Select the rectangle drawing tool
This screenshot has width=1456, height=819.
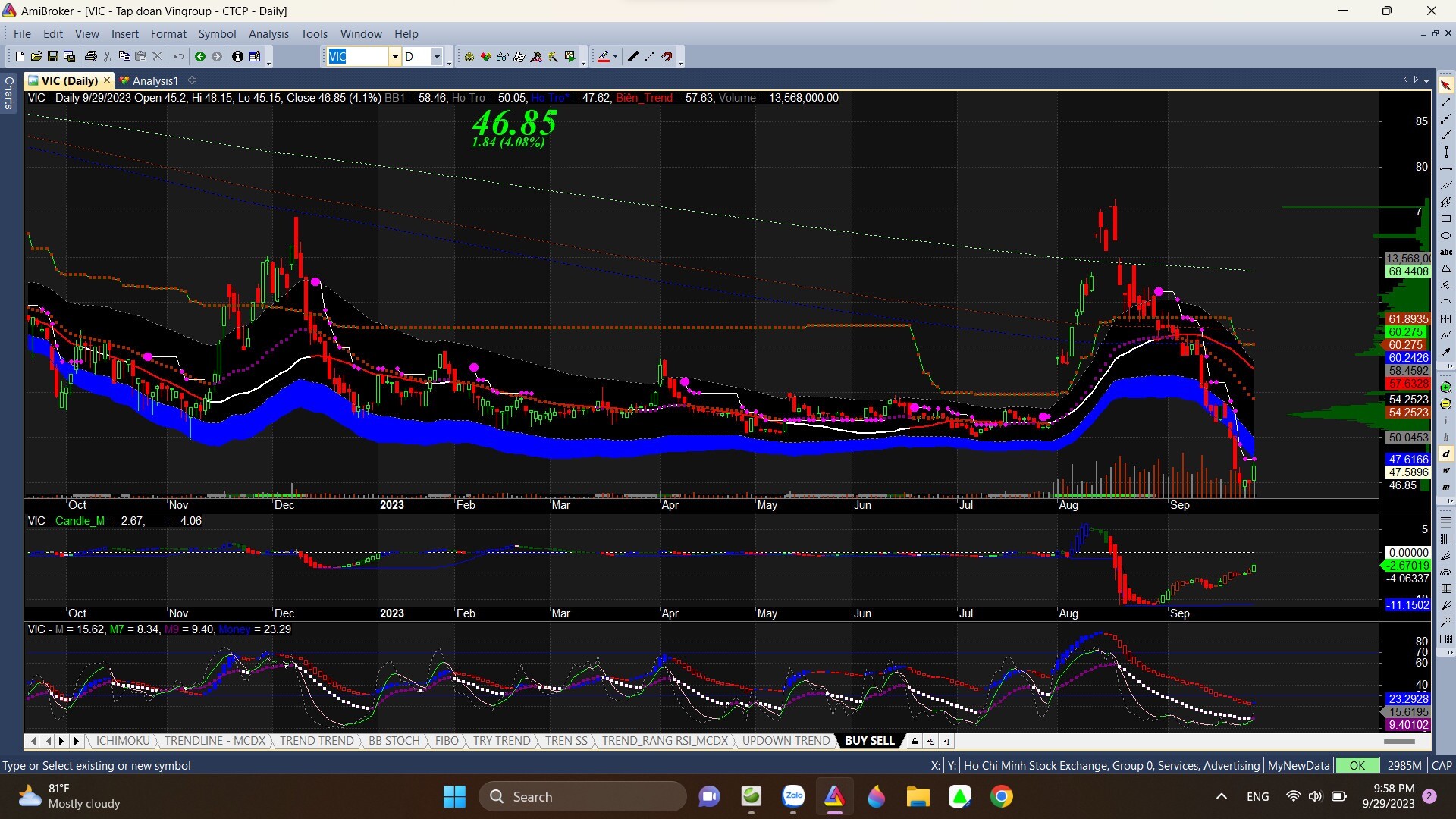click(x=1446, y=218)
